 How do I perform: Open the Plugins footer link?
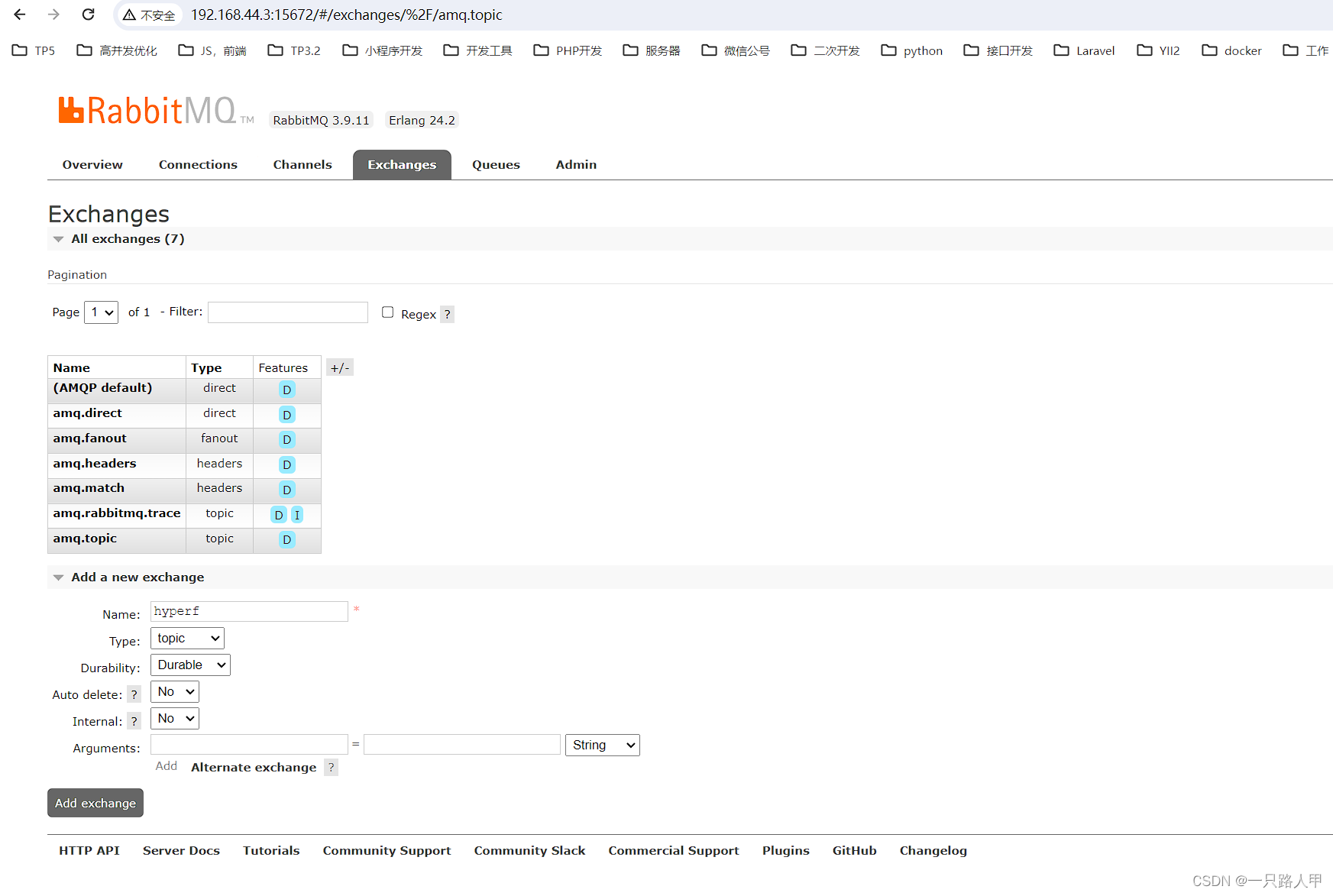tap(786, 851)
